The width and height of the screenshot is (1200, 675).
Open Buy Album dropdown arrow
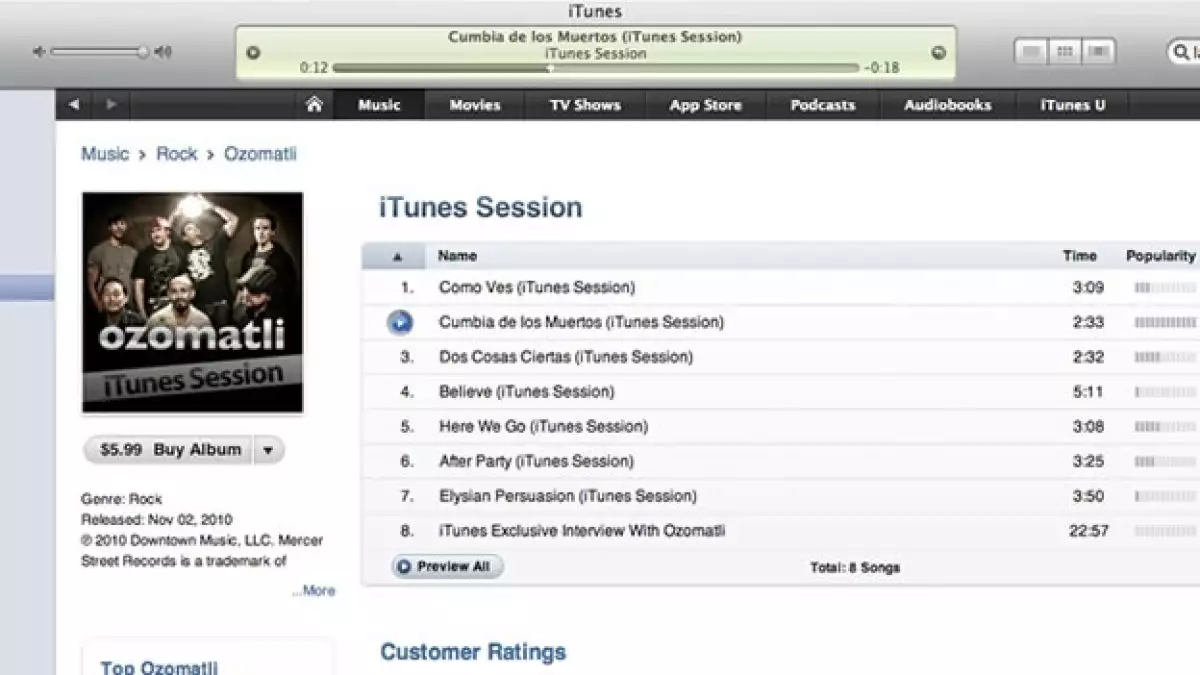[x=267, y=450]
